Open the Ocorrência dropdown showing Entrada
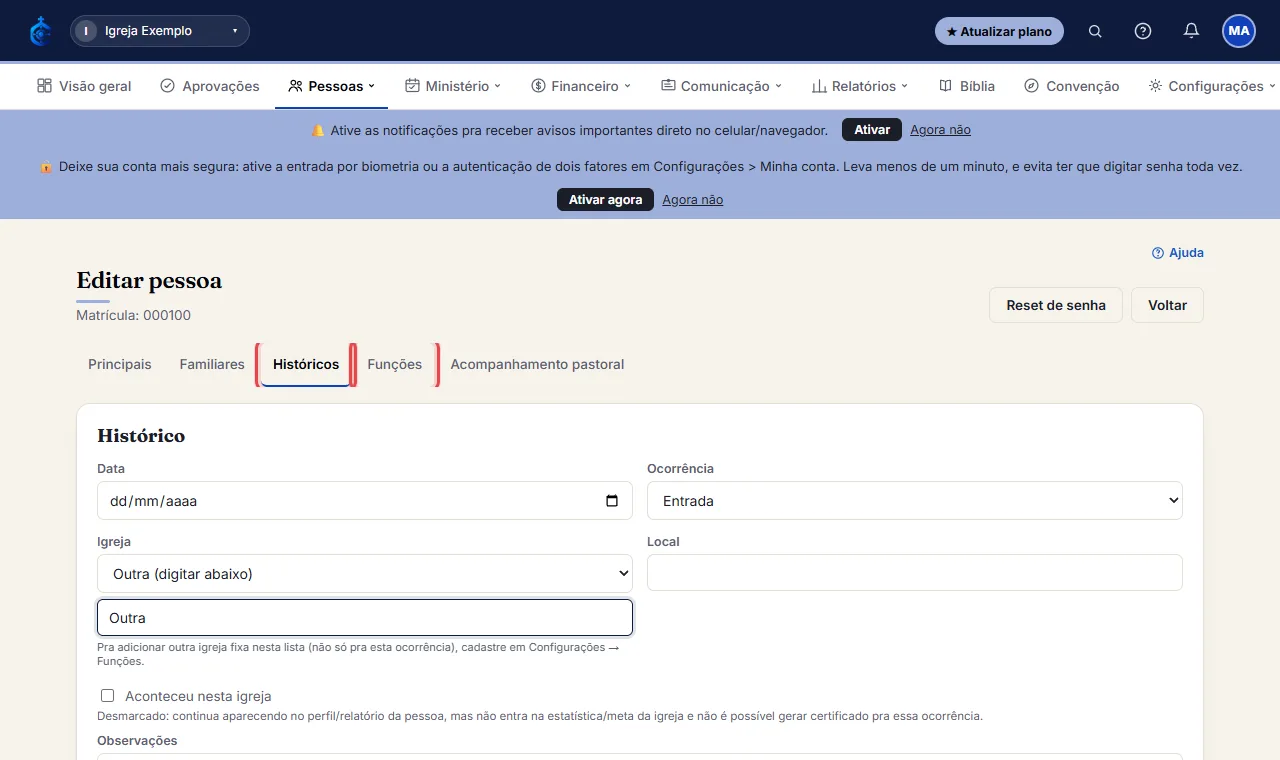This screenshot has width=1280, height=760. pos(915,501)
